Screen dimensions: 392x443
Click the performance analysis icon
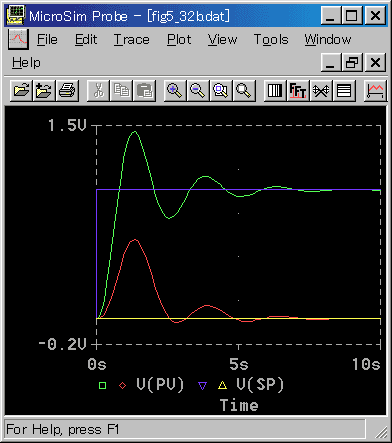coord(321,90)
